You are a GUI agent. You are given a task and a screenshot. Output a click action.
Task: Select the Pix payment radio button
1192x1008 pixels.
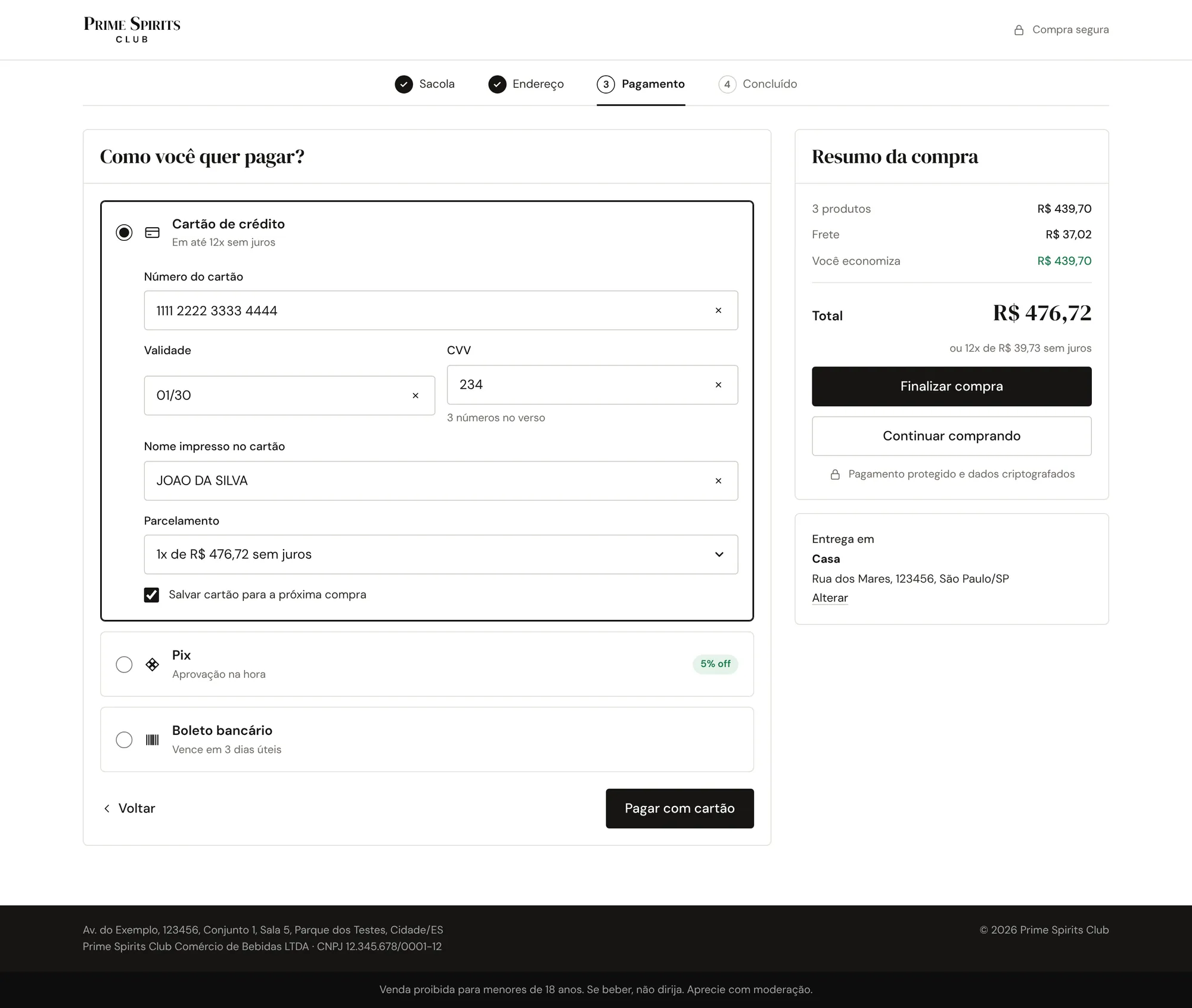[124, 664]
